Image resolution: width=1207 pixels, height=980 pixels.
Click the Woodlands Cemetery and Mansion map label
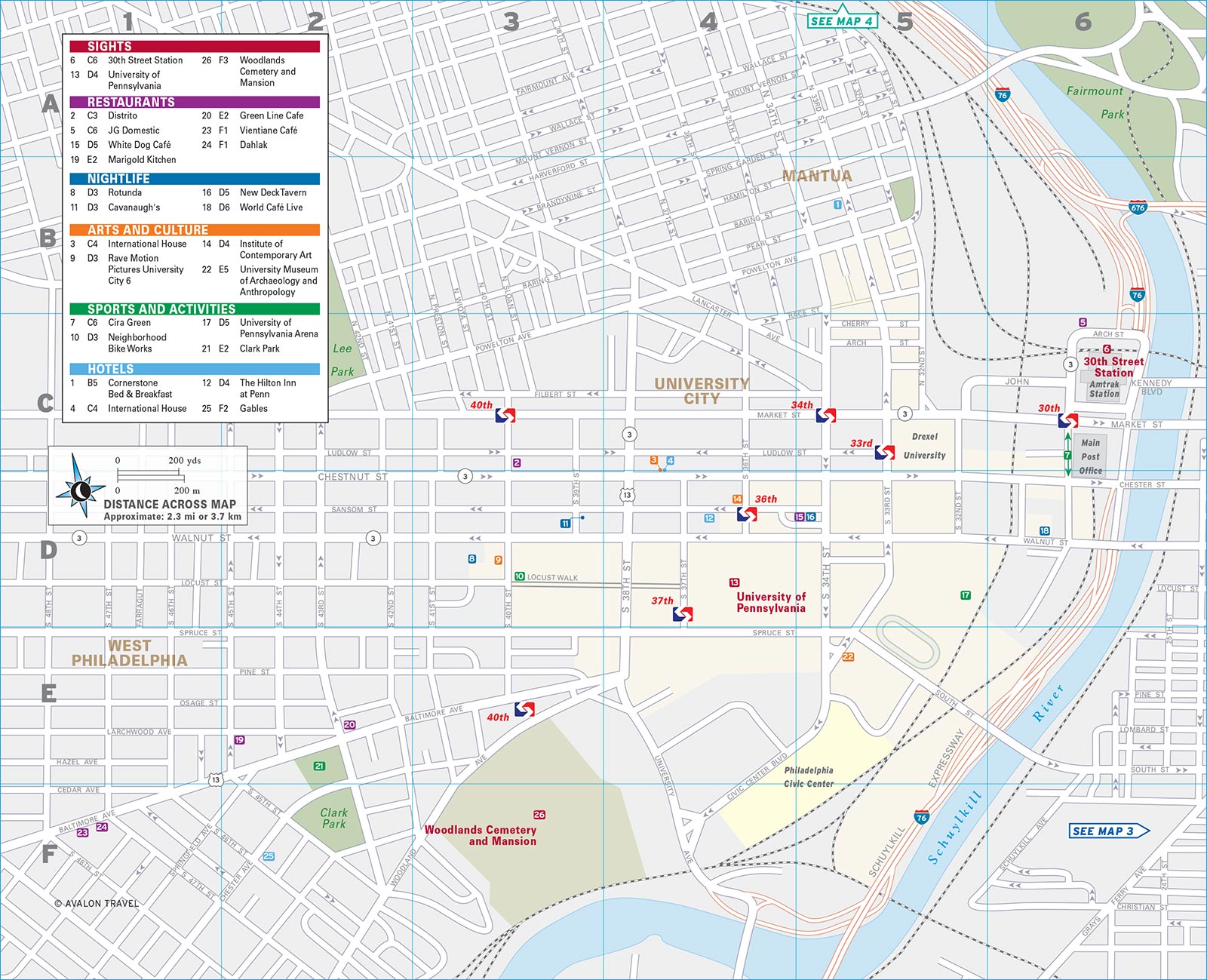[x=481, y=835]
